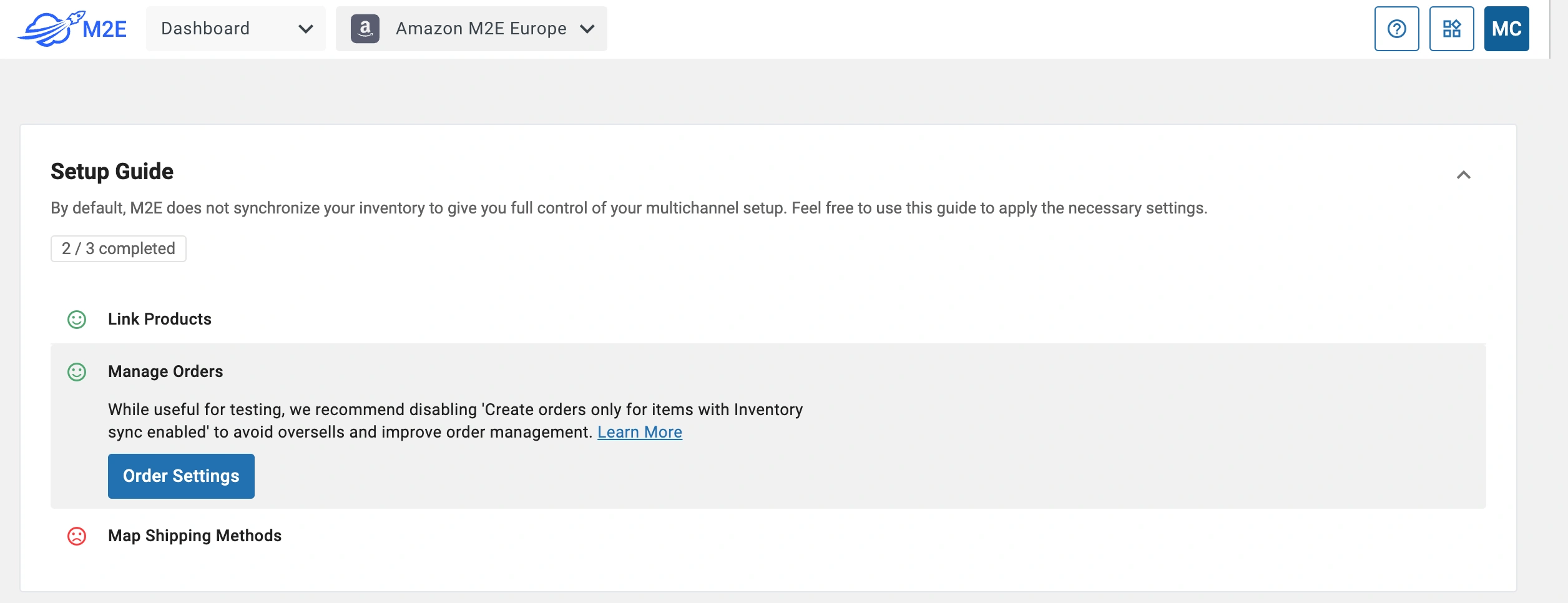Click the Setup Guide title

pos(112,171)
